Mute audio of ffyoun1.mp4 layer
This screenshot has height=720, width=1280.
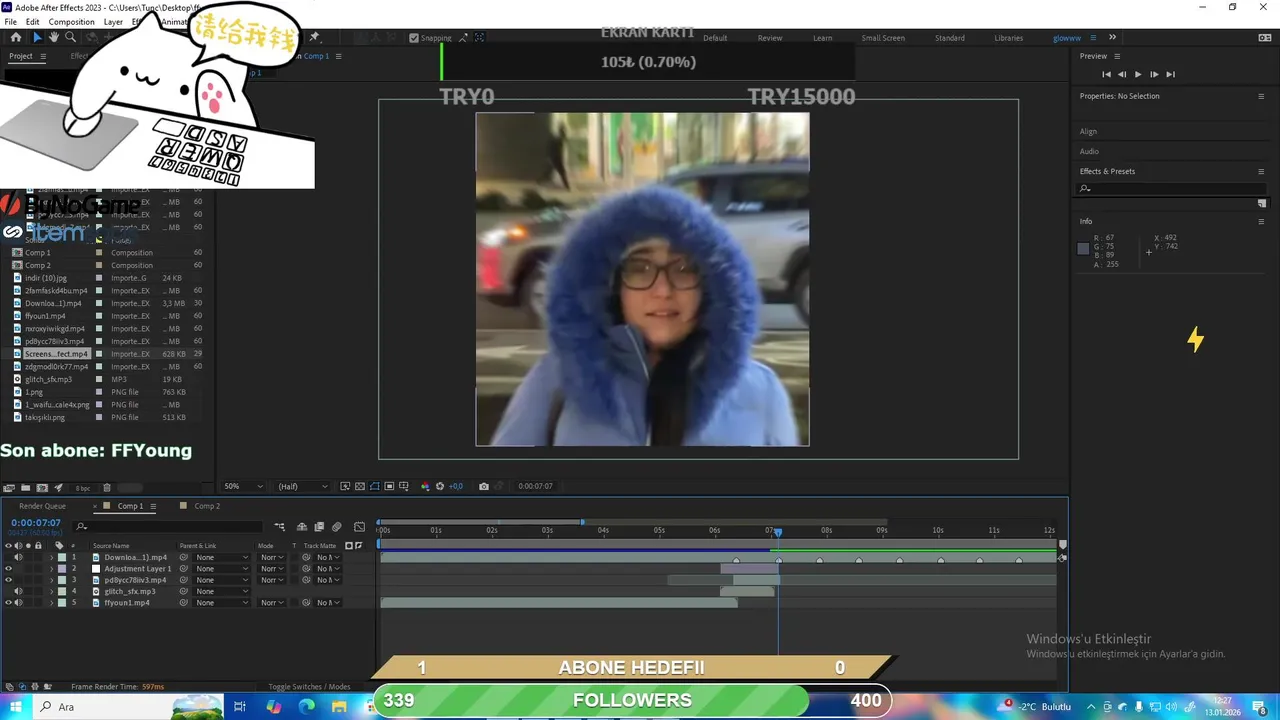click(18, 603)
